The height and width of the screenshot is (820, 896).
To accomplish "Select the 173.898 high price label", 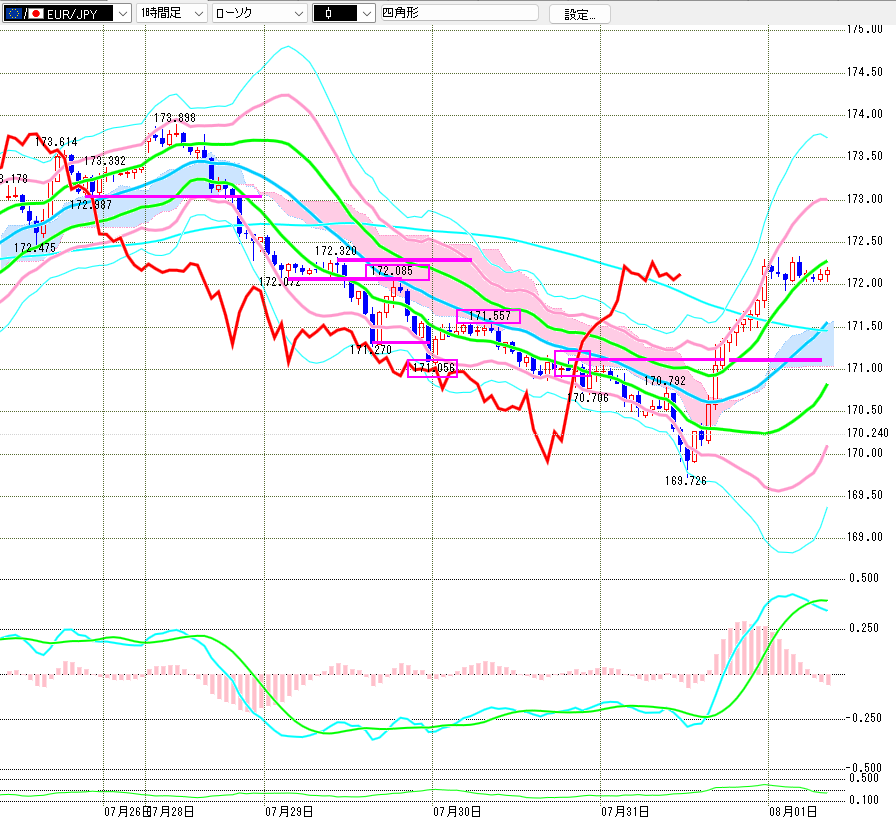I will pyautogui.click(x=175, y=118).
